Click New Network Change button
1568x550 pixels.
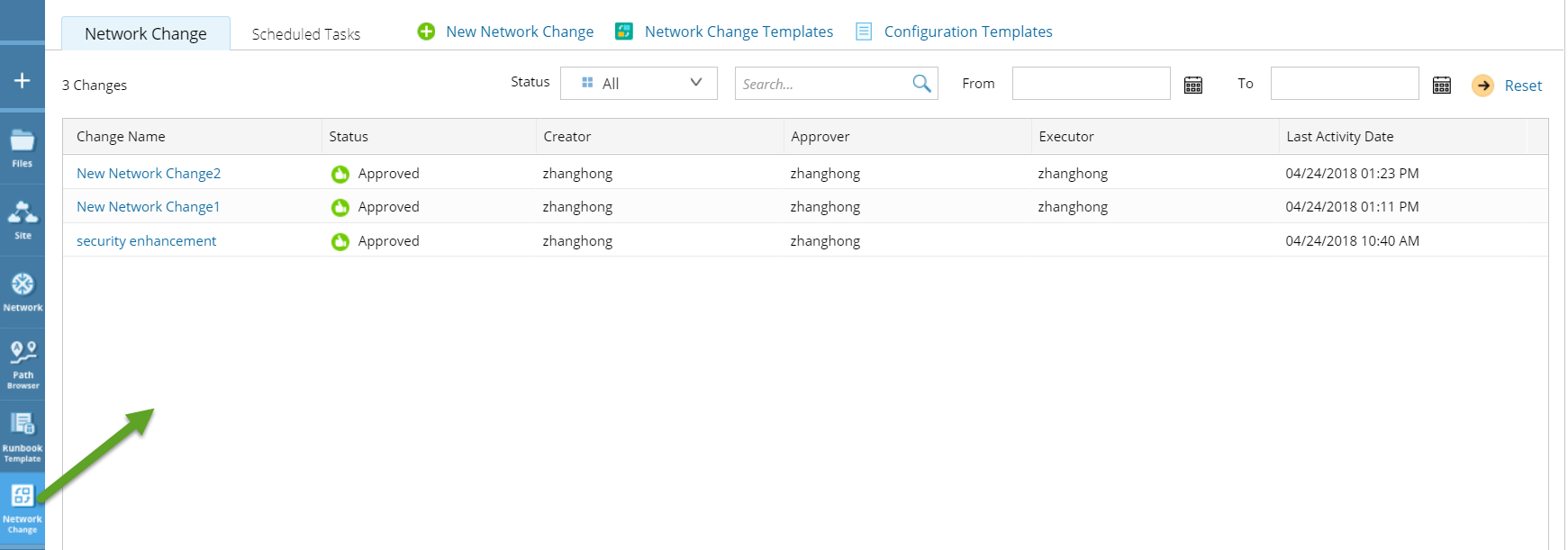click(x=506, y=32)
